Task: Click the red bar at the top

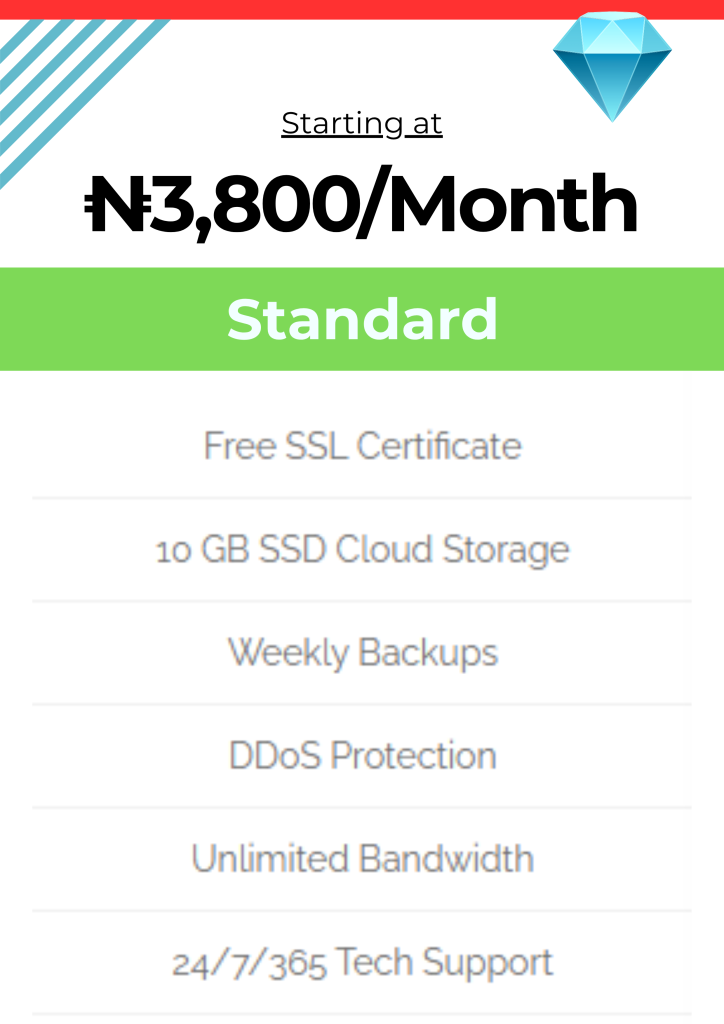Action: pyautogui.click(x=362, y=9)
